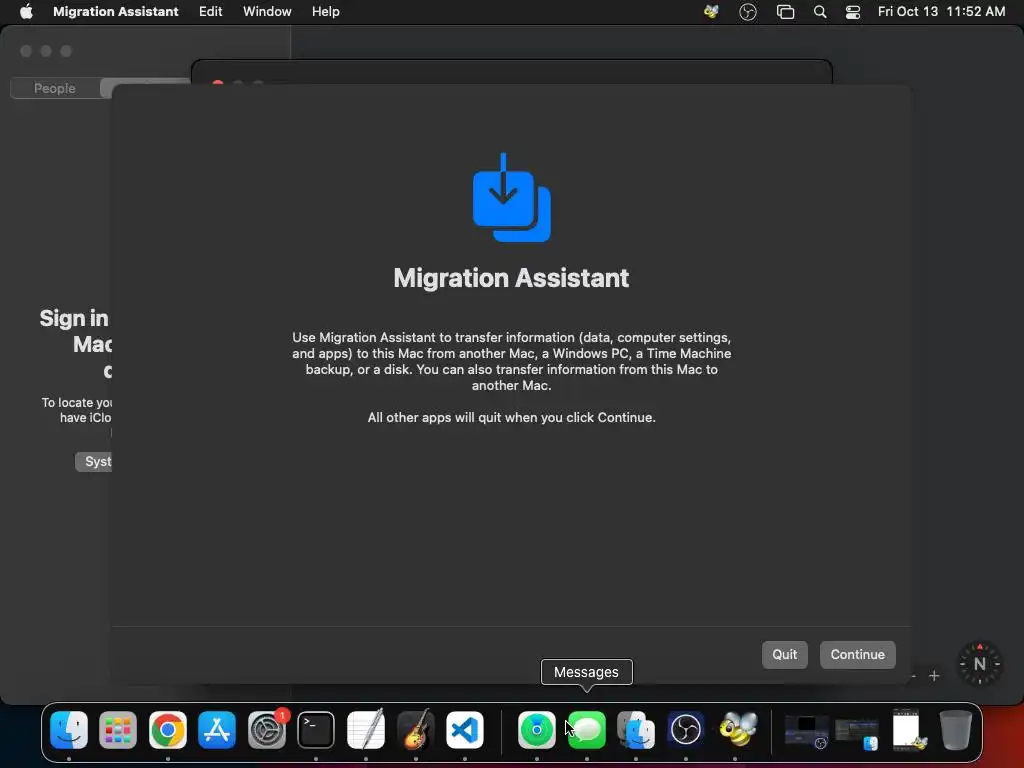Click the date and time in the menu bar
Image resolution: width=1024 pixels, height=768 pixels.
coord(941,11)
